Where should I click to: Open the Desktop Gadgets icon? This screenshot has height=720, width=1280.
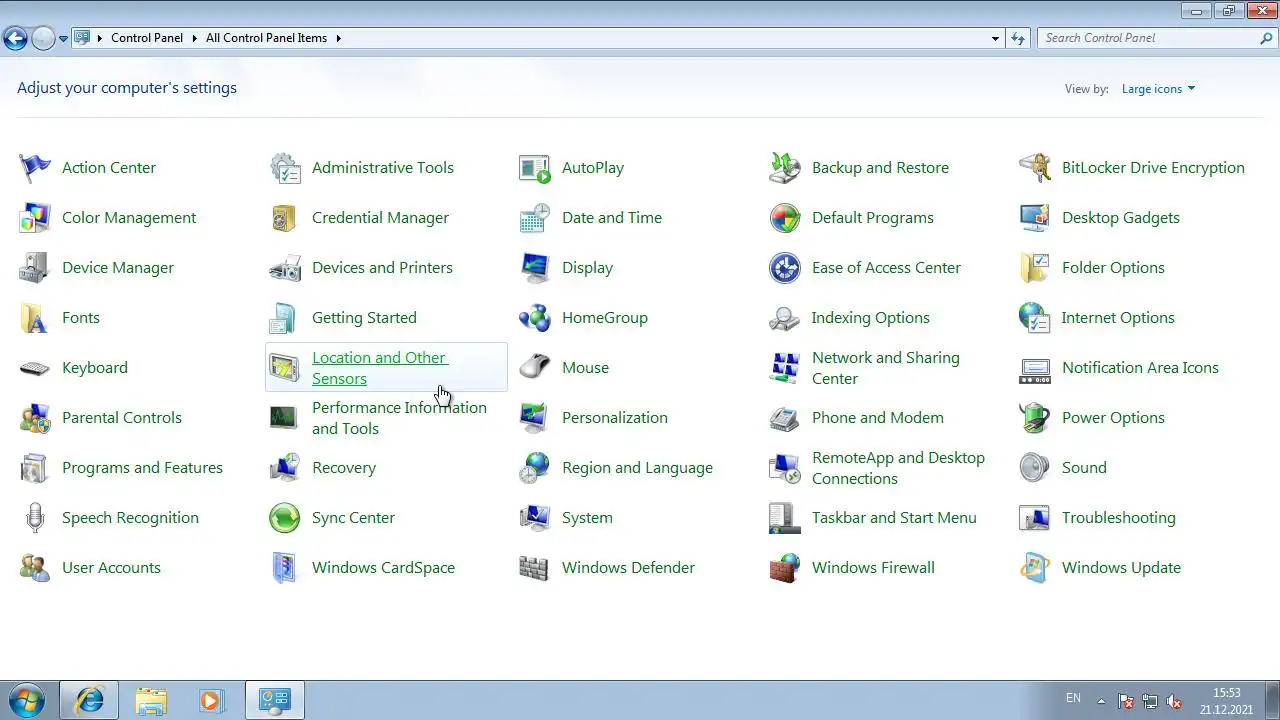(1035, 218)
